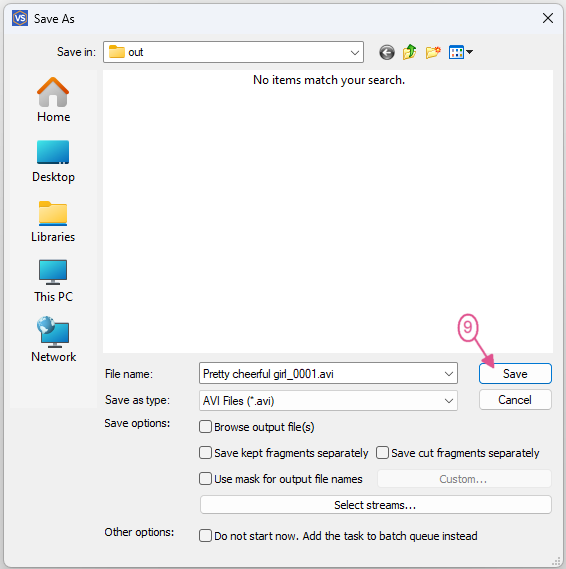This screenshot has height=569, width=566.
Task: Go back to the last folder visited
Action: coord(387,52)
